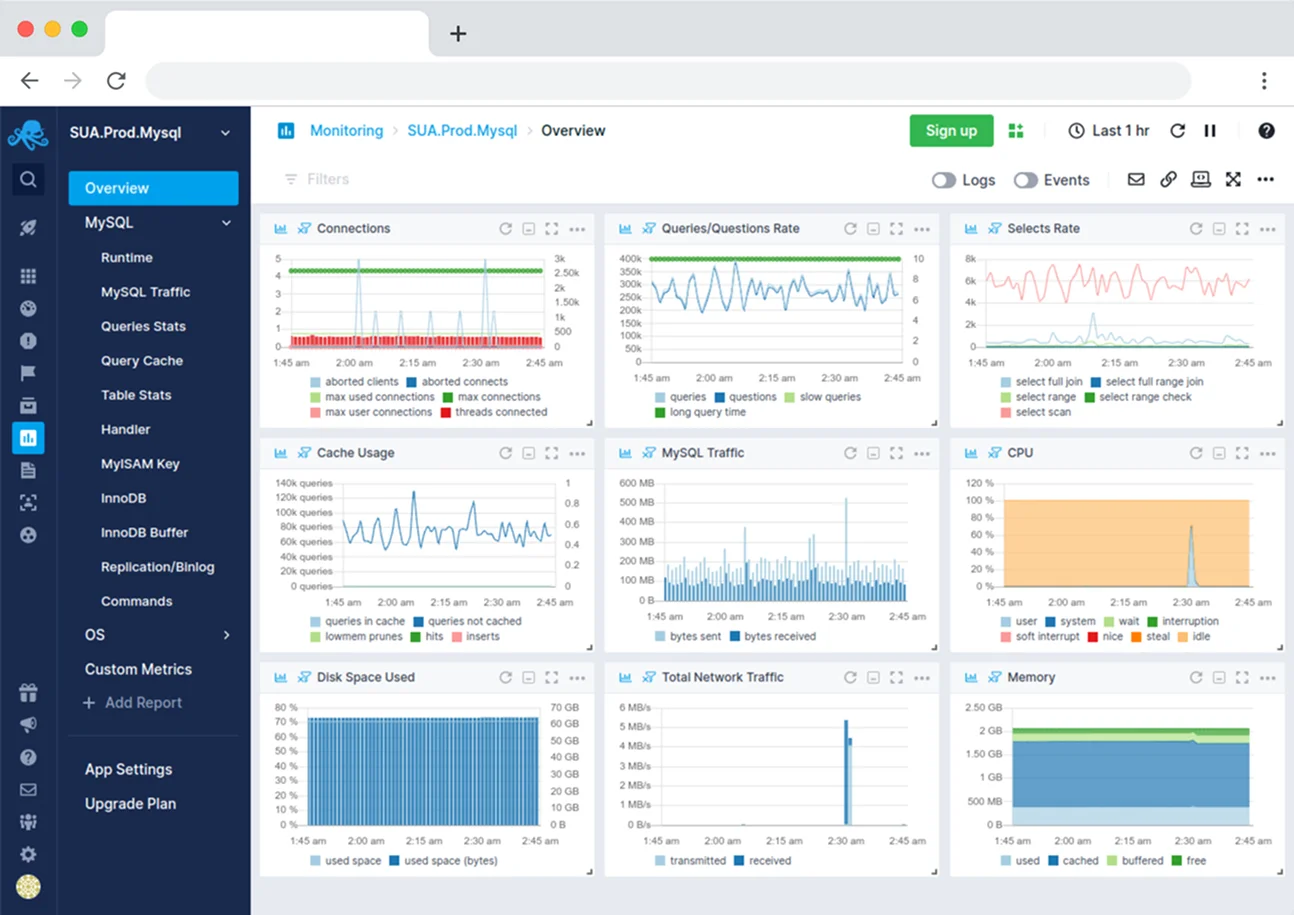The width and height of the screenshot is (1294, 915).
Task: Open the alerts icon in the left sidebar
Action: tap(28, 341)
